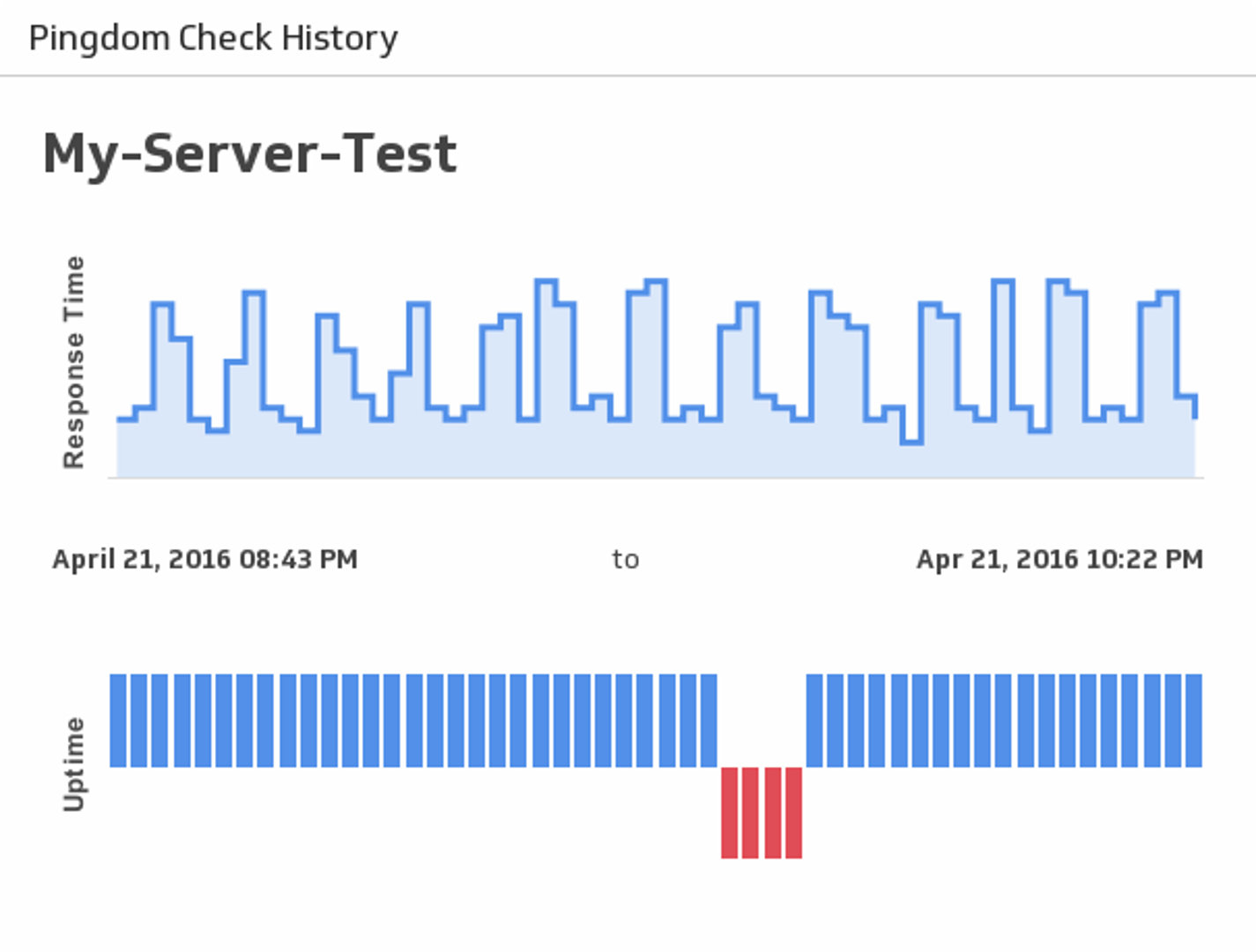Click the April 21, 2016 08:43 PM start date

pos(204,559)
